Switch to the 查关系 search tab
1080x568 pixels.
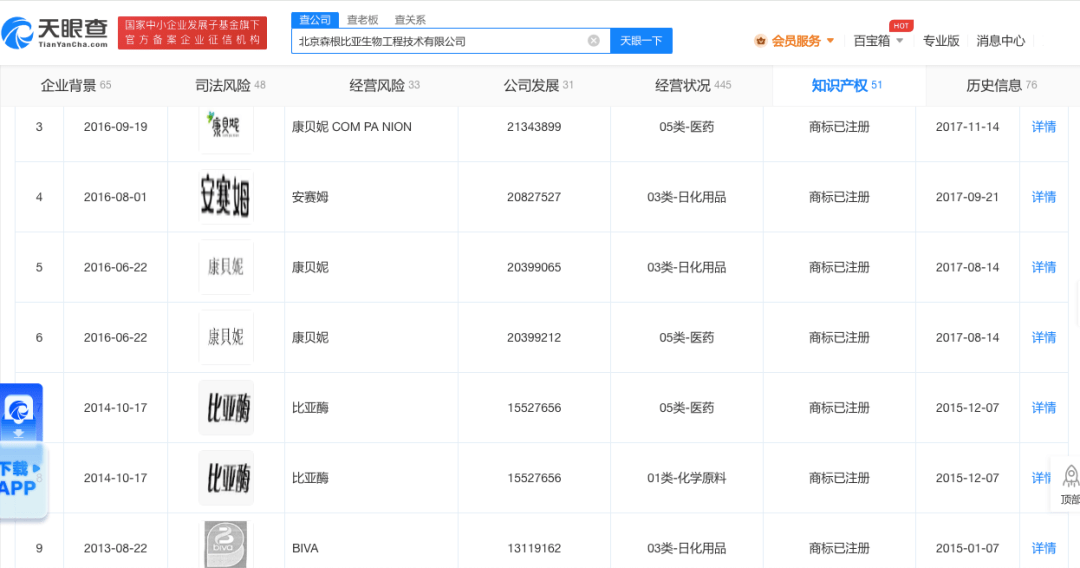(409, 19)
